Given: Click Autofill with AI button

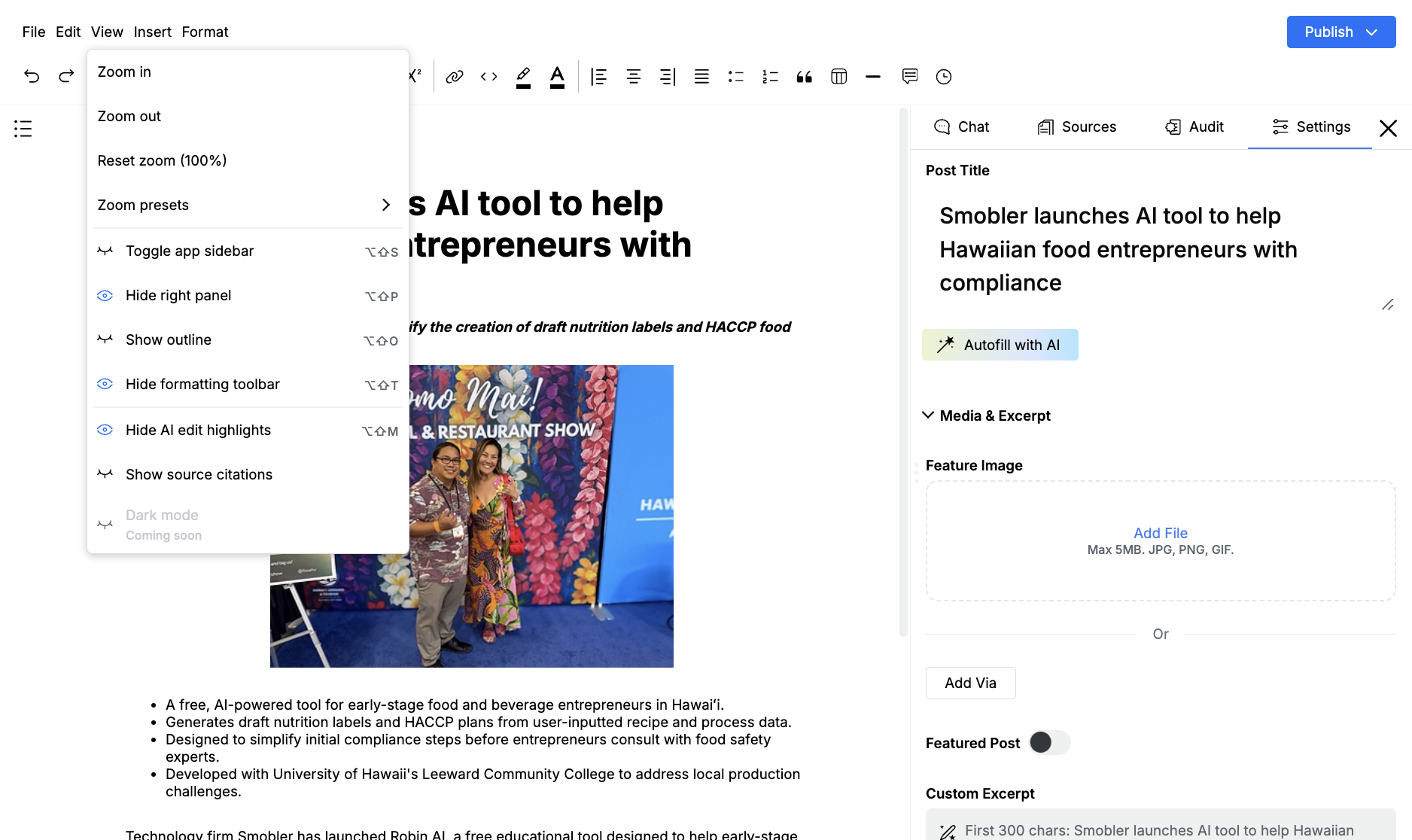Looking at the screenshot, I should coord(1000,345).
